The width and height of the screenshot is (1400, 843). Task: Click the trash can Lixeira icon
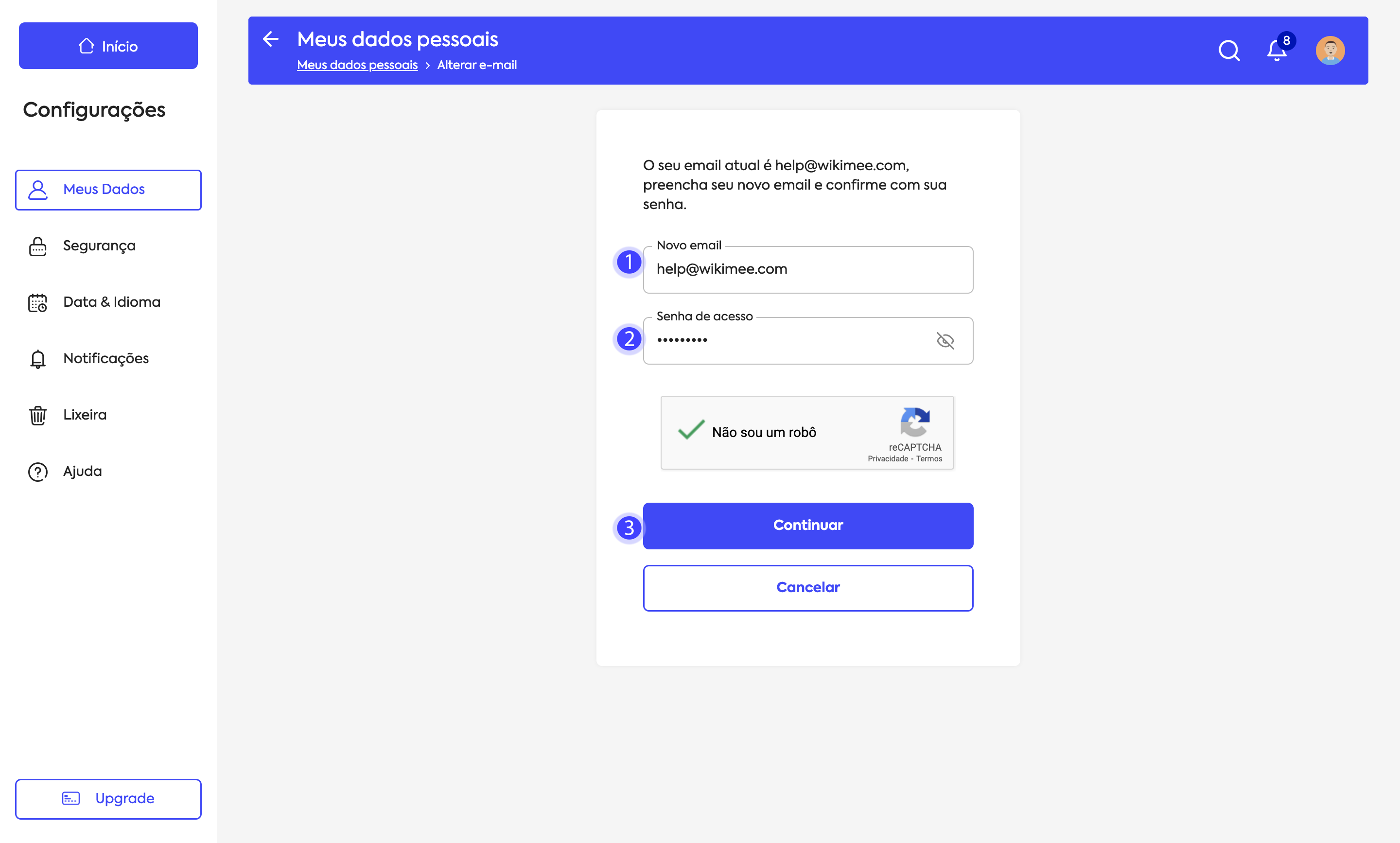click(38, 415)
